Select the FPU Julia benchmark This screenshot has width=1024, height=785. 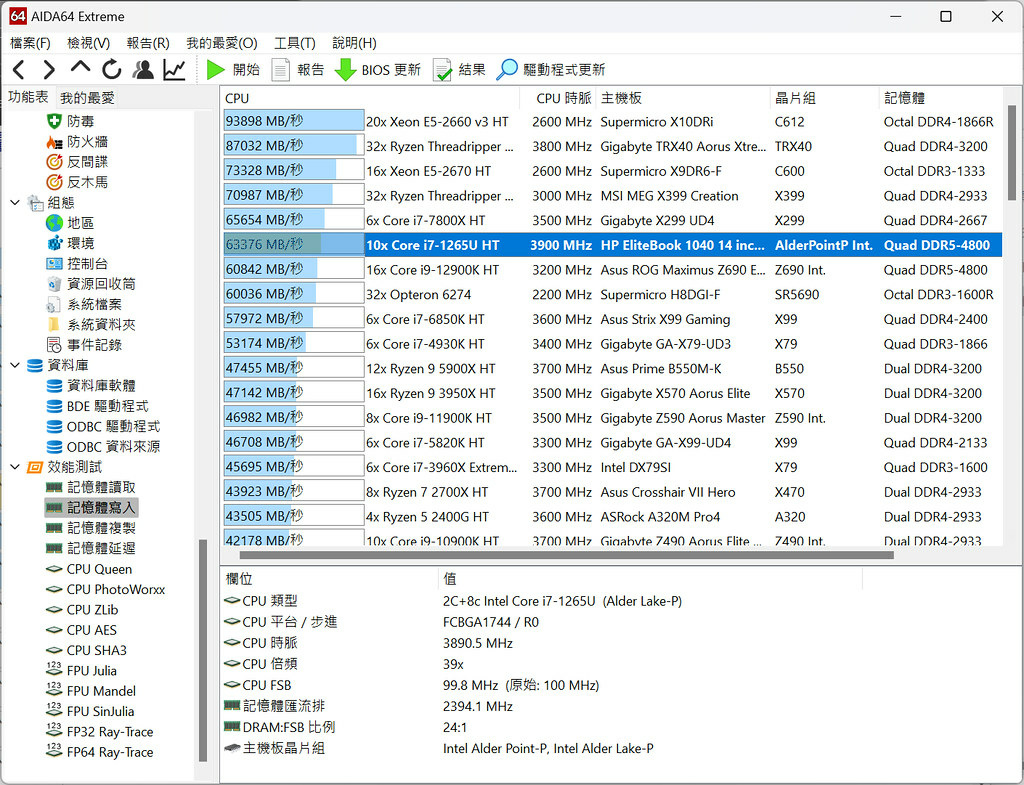pyautogui.click(x=82, y=670)
